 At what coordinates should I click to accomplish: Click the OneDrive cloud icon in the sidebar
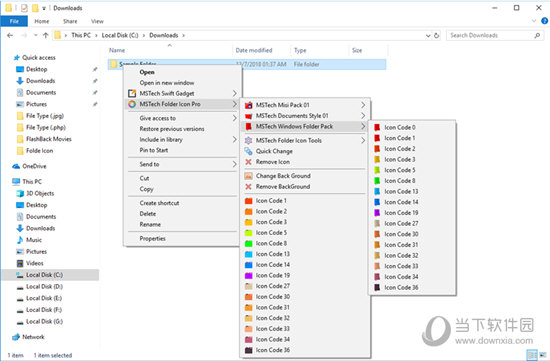16,166
